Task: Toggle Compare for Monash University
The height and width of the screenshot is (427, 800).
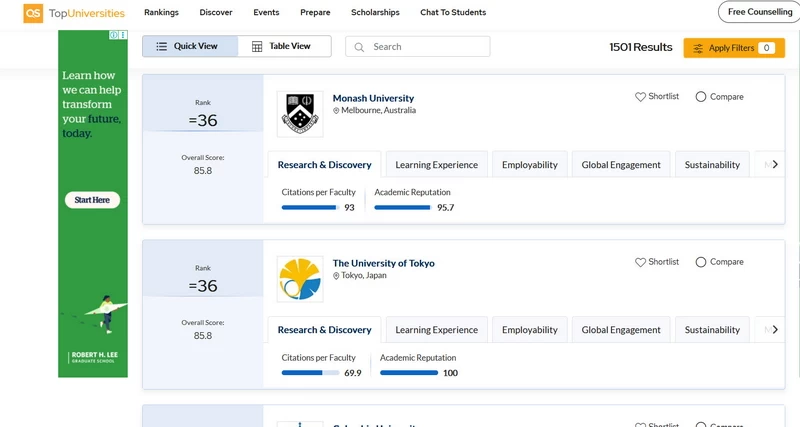Action: tap(700, 97)
